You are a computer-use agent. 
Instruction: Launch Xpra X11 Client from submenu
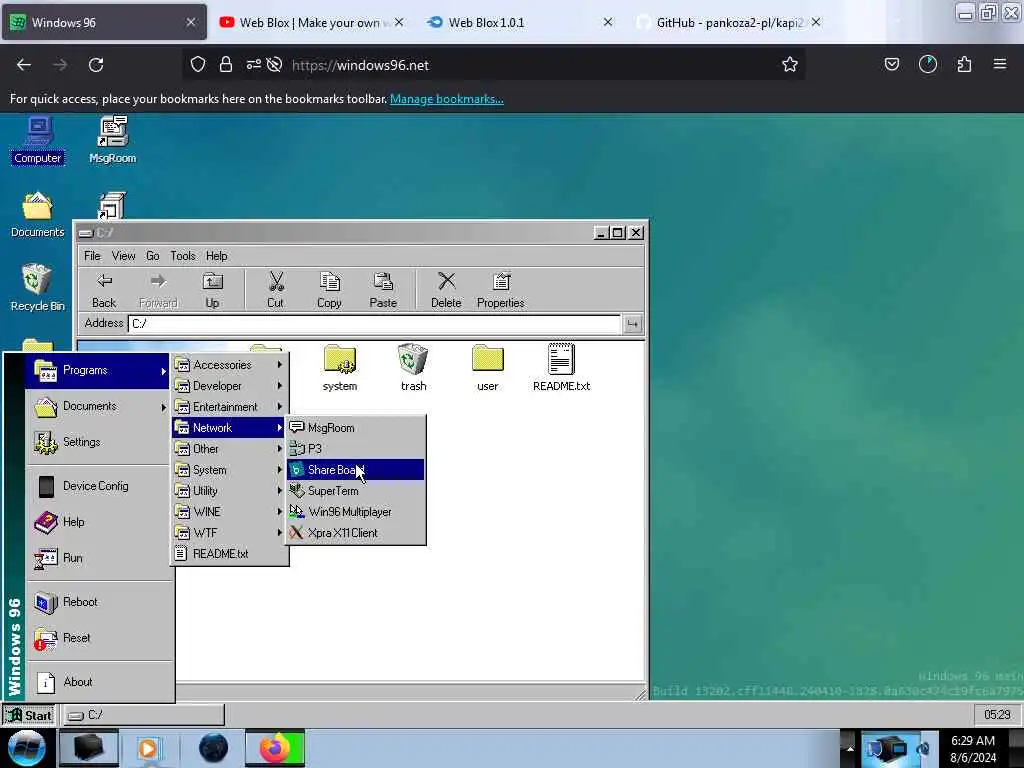pyautogui.click(x=356, y=532)
